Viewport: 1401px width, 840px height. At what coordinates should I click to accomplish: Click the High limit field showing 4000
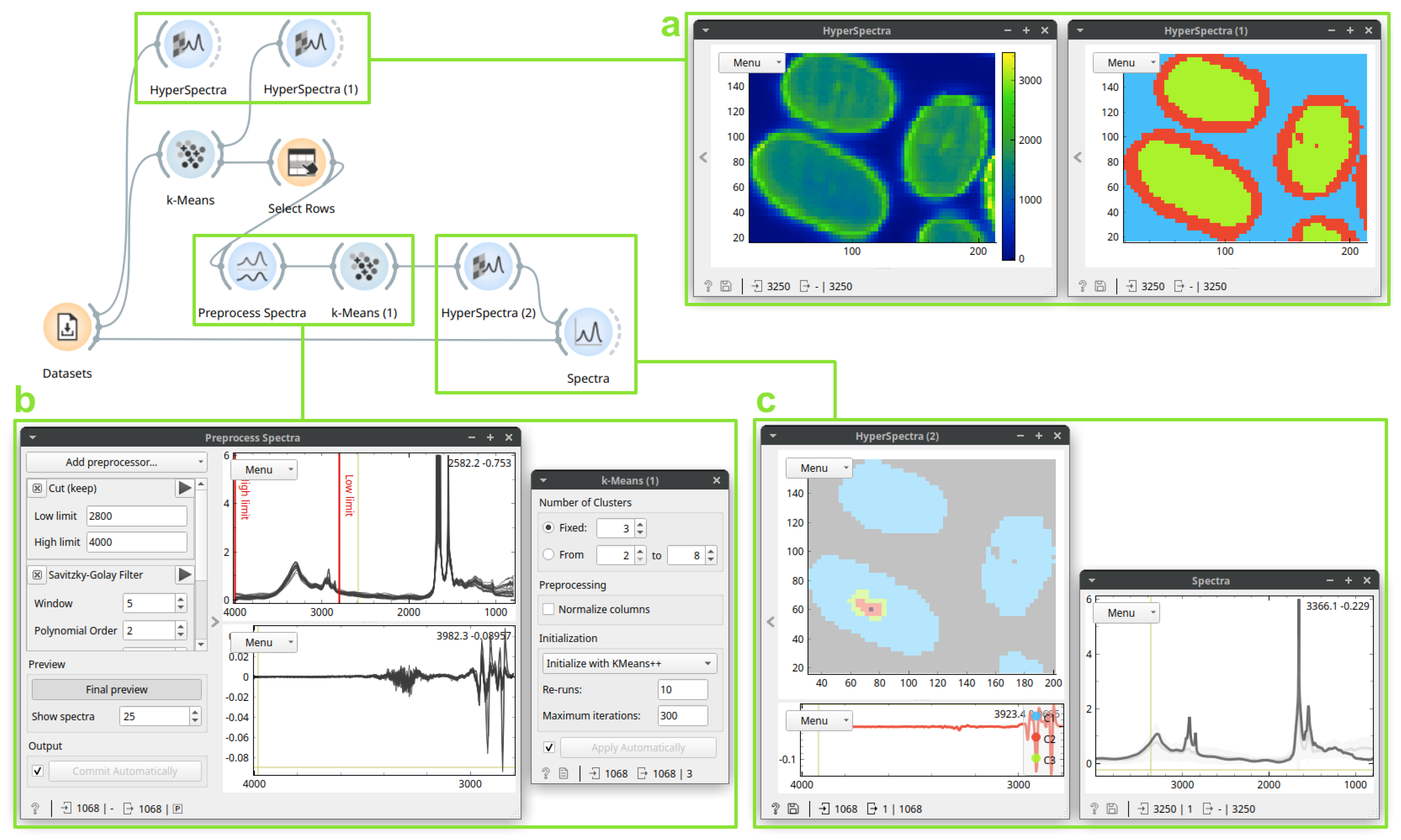pyautogui.click(x=137, y=542)
